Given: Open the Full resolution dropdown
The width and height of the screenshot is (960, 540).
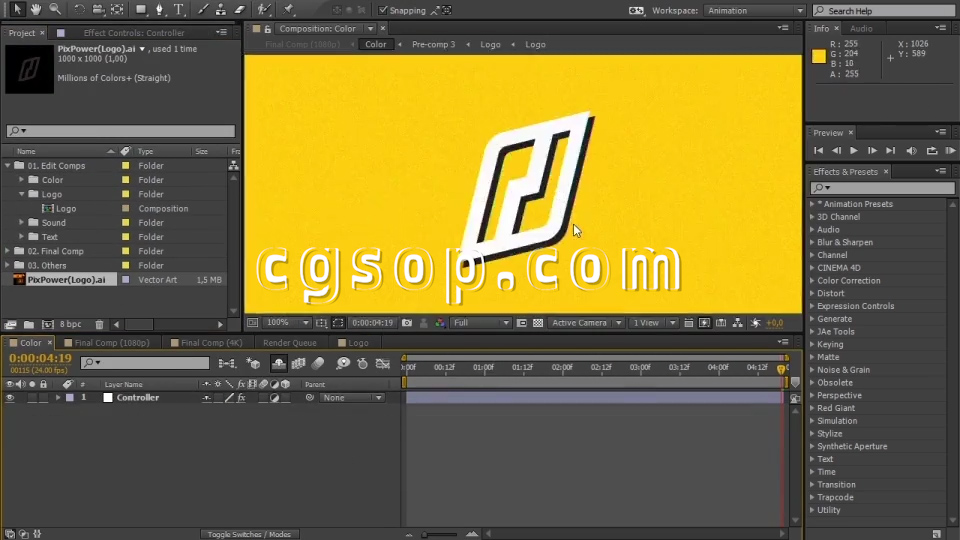Looking at the screenshot, I should 481,323.
